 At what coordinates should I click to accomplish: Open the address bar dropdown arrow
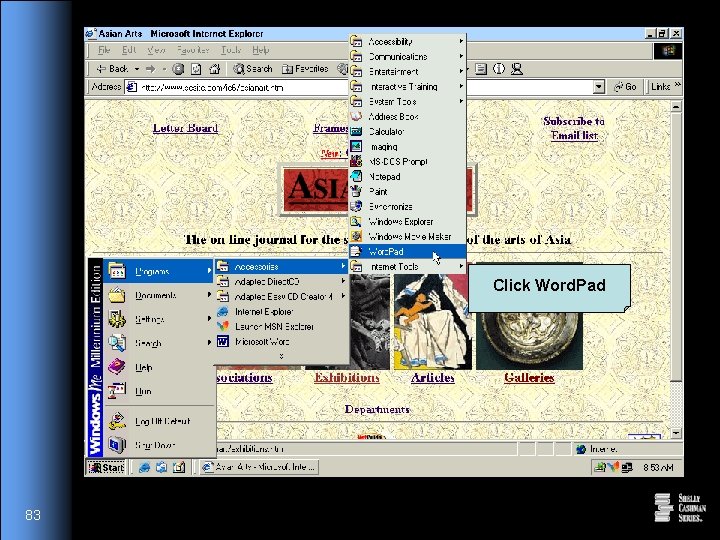pyautogui.click(x=598, y=87)
